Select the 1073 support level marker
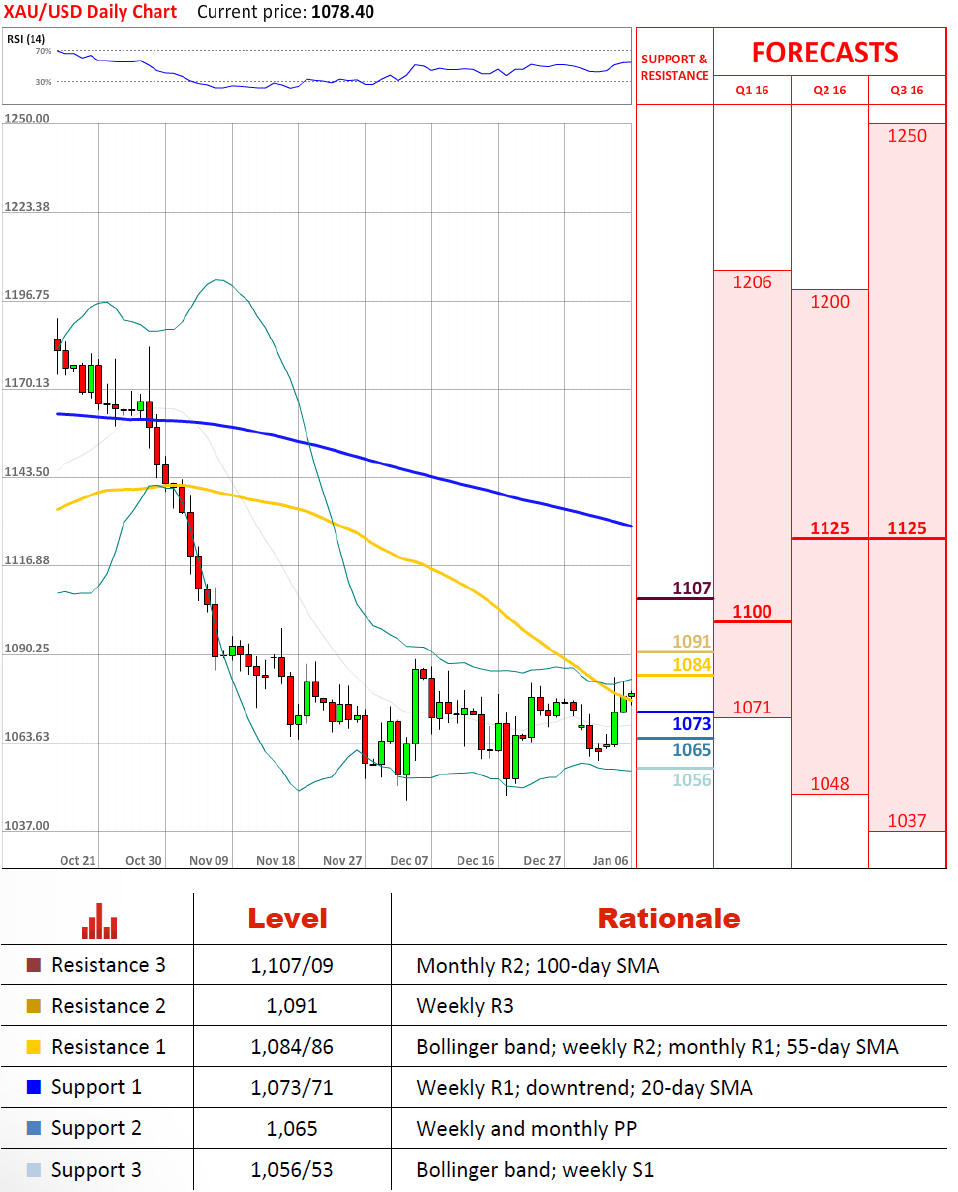The height and width of the screenshot is (1192, 958). [x=691, y=724]
